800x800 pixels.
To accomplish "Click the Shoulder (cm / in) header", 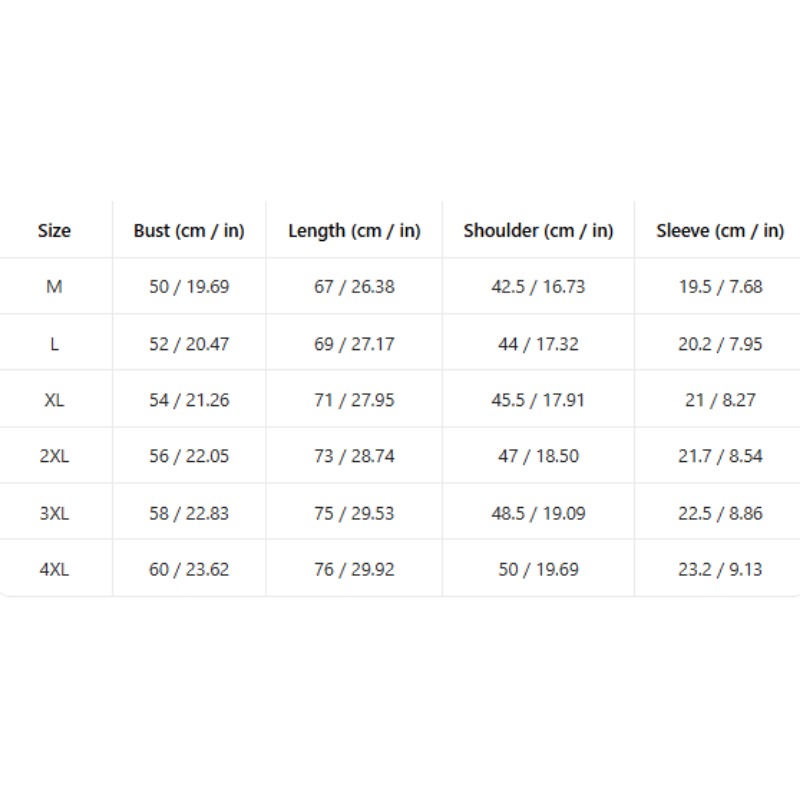I will coord(538,231).
